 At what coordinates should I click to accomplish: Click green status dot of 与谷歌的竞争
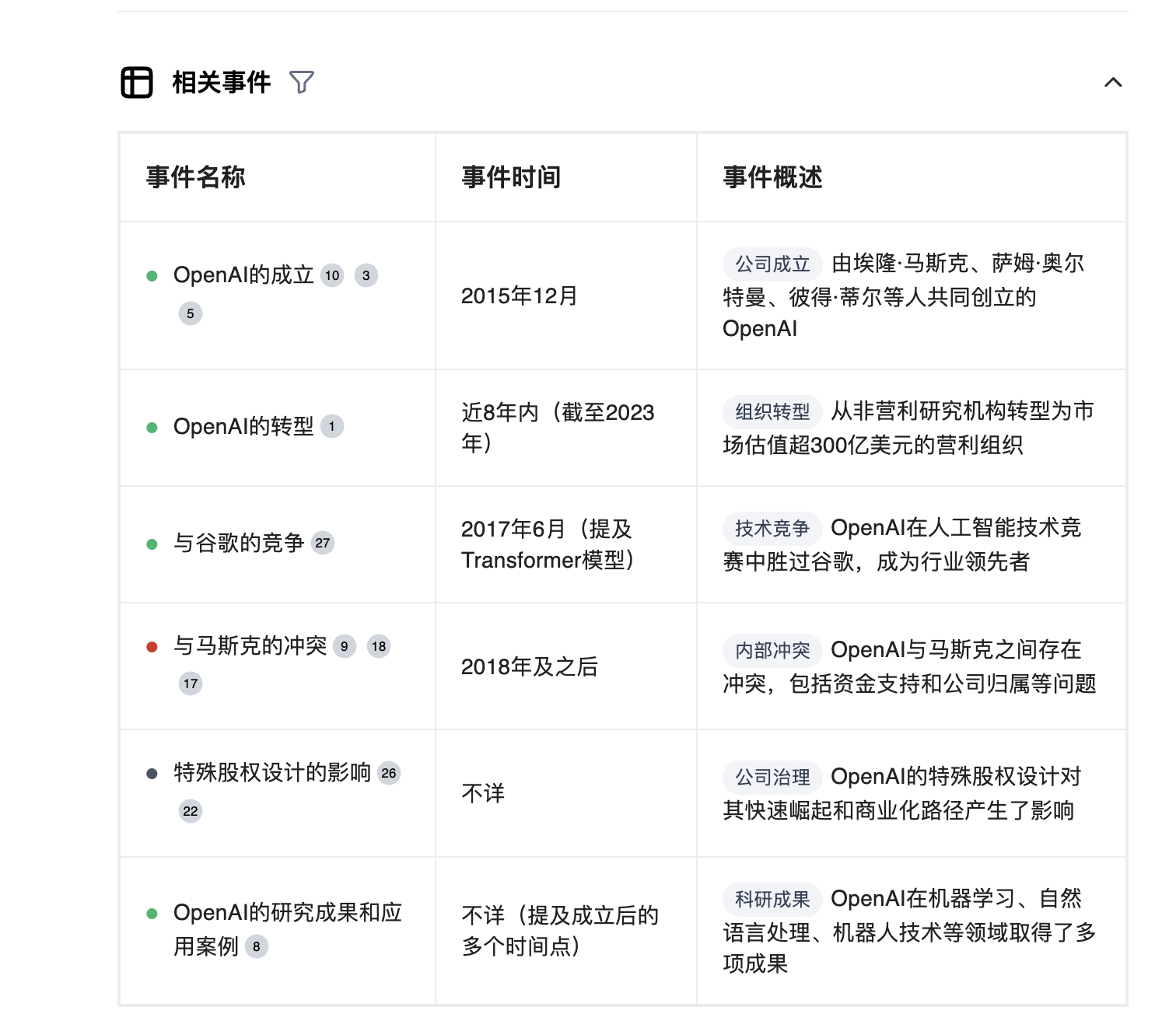tap(152, 544)
